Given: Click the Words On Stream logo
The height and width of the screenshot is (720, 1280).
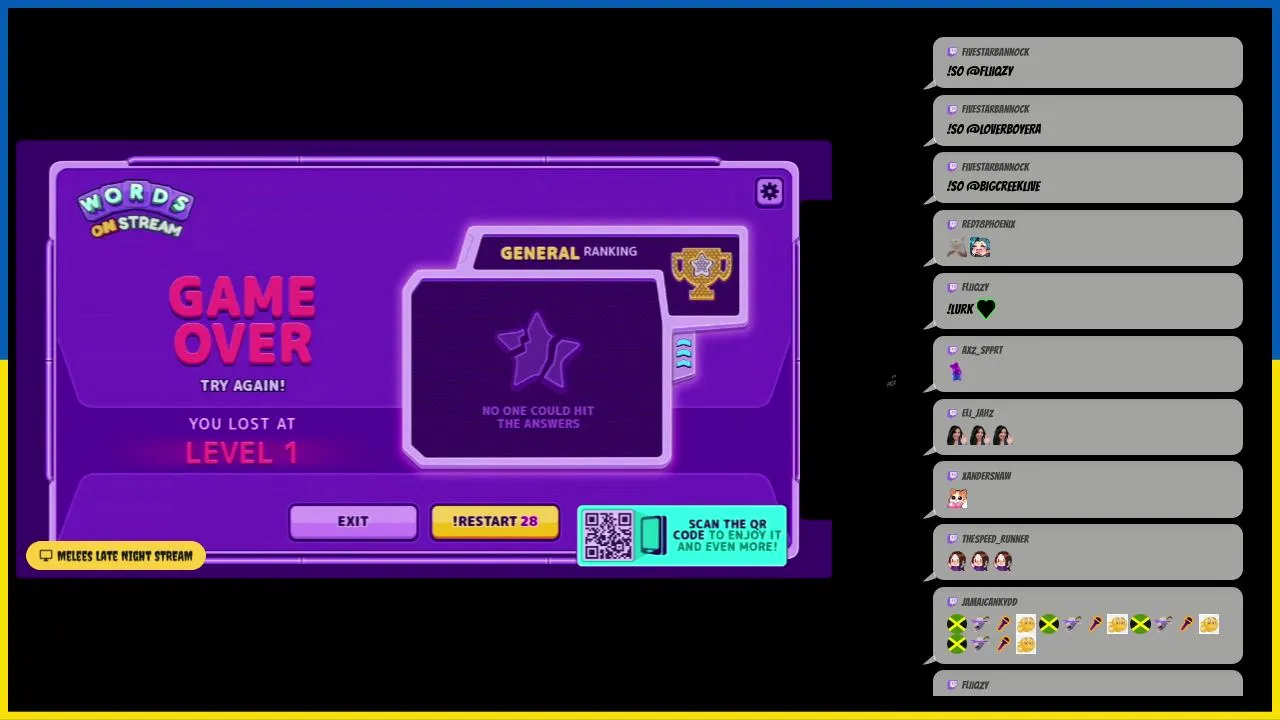Looking at the screenshot, I should [135, 211].
